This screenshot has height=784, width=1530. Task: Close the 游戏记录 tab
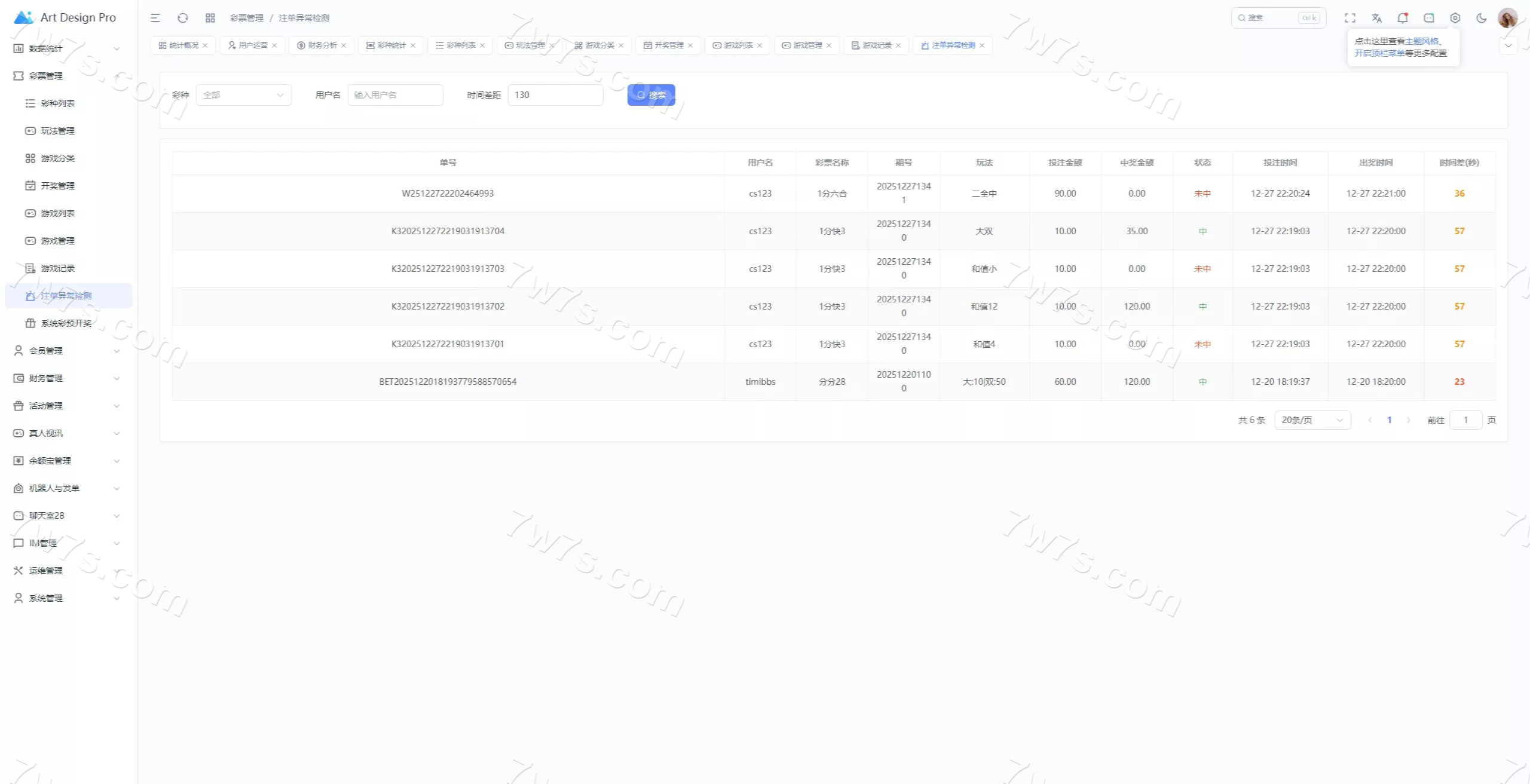tap(898, 45)
